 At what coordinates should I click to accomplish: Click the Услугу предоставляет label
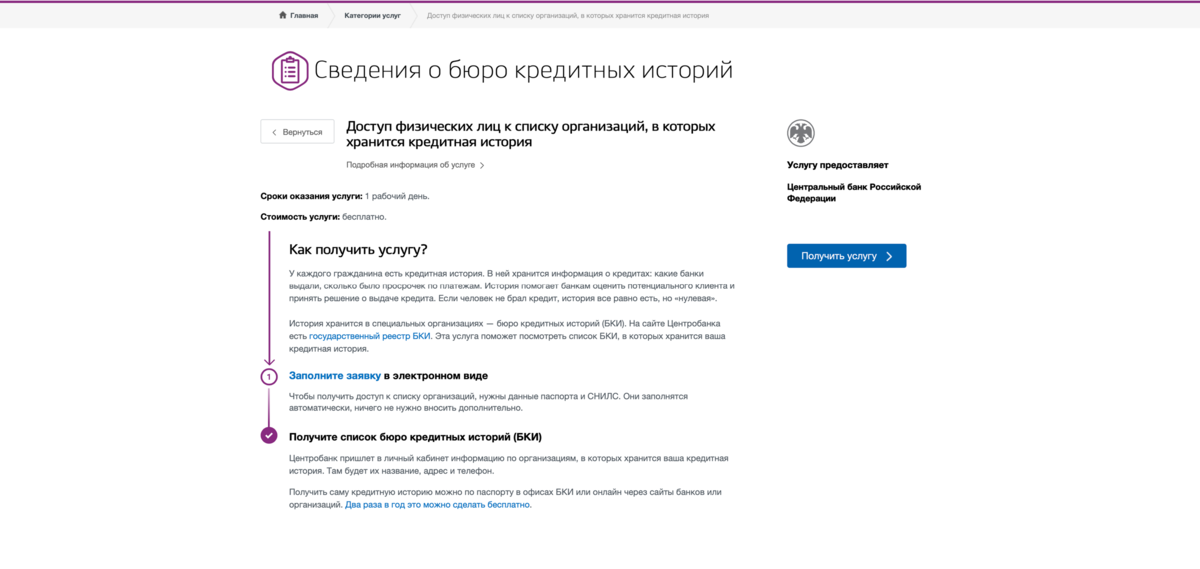pos(837,165)
